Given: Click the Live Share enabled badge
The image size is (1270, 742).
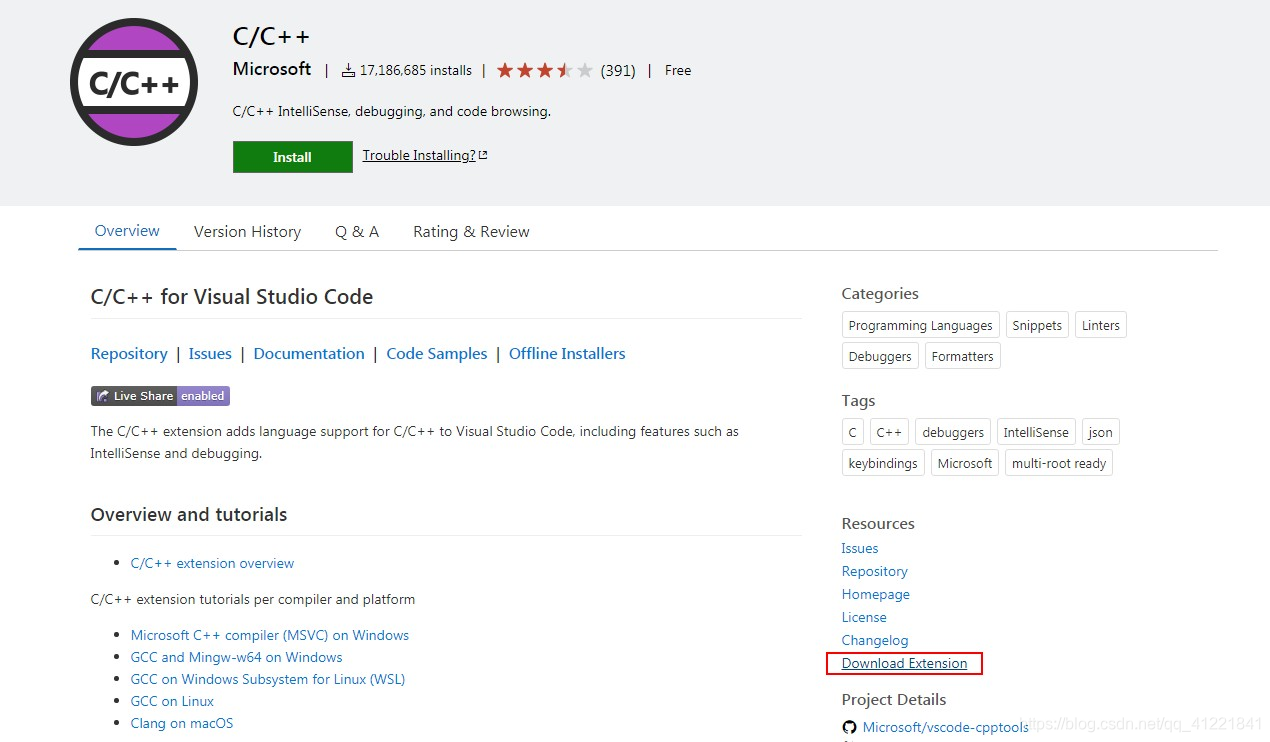Looking at the screenshot, I should point(160,396).
